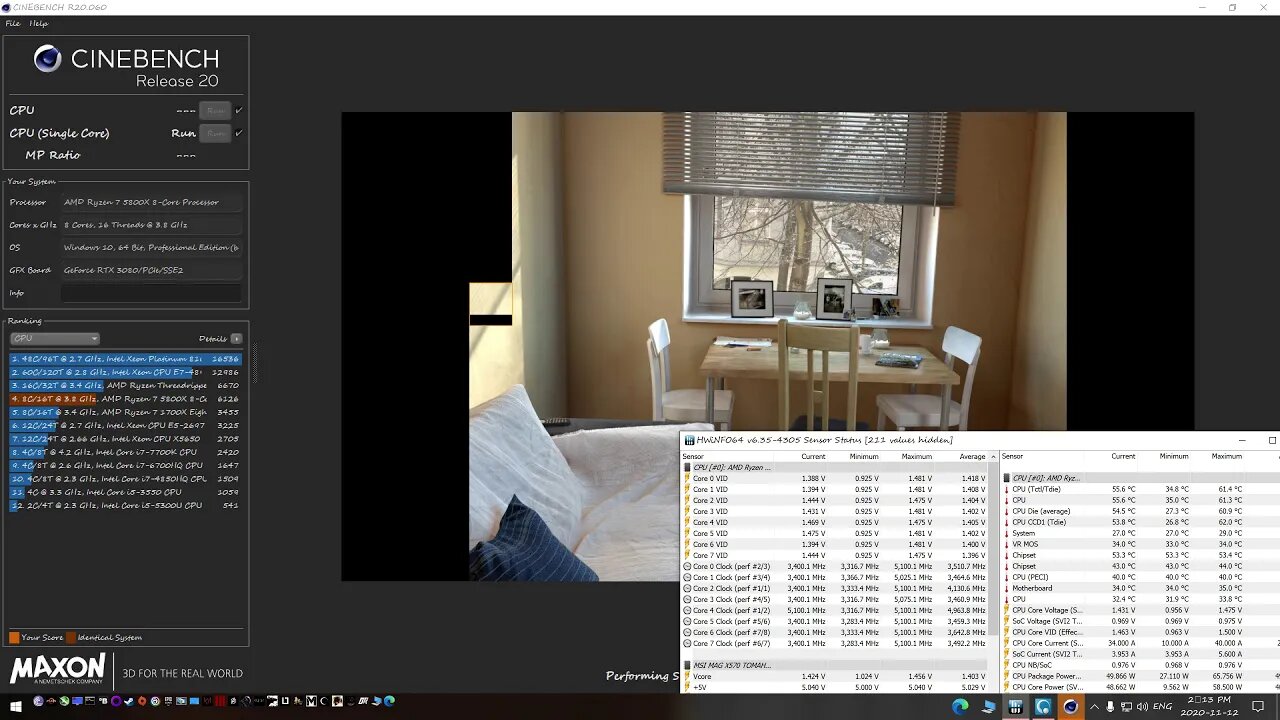The image size is (1280, 720).
Task: Select the CPU CCD1 (Tdie) row
Action: coord(1140,522)
